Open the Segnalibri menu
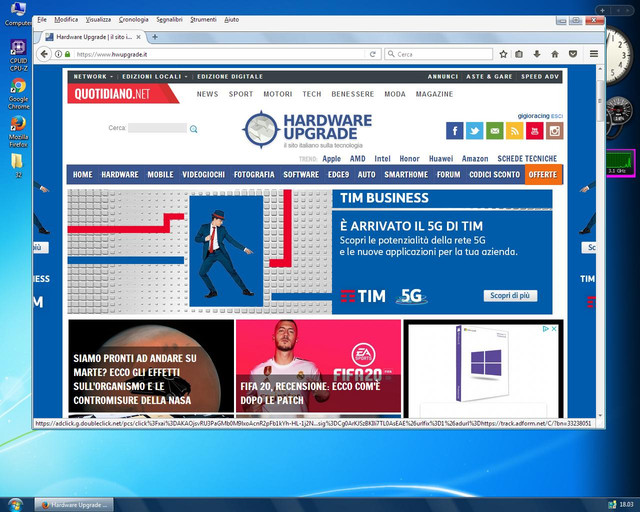This screenshot has height=512, width=640. pyautogui.click(x=169, y=20)
